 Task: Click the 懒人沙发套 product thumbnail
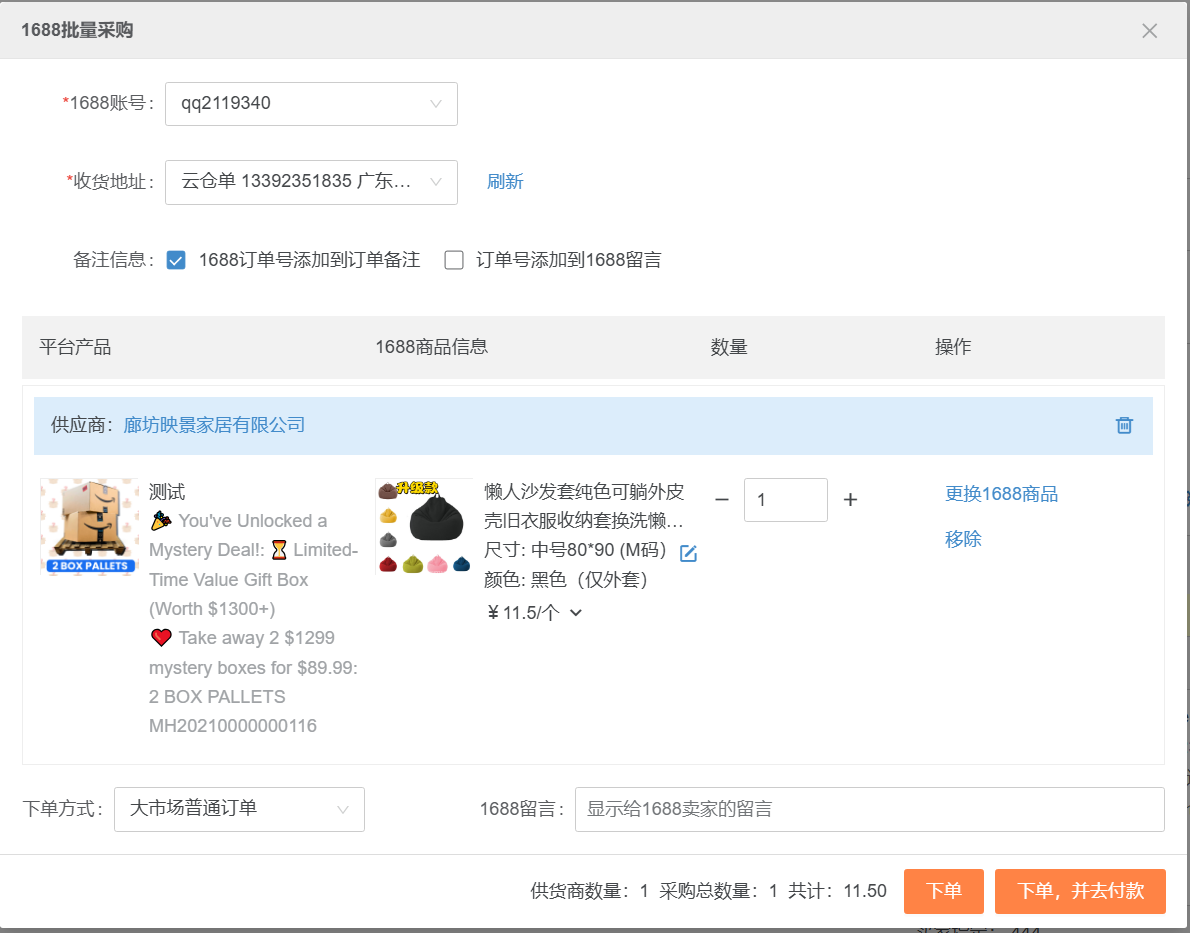(x=423, y=526)
